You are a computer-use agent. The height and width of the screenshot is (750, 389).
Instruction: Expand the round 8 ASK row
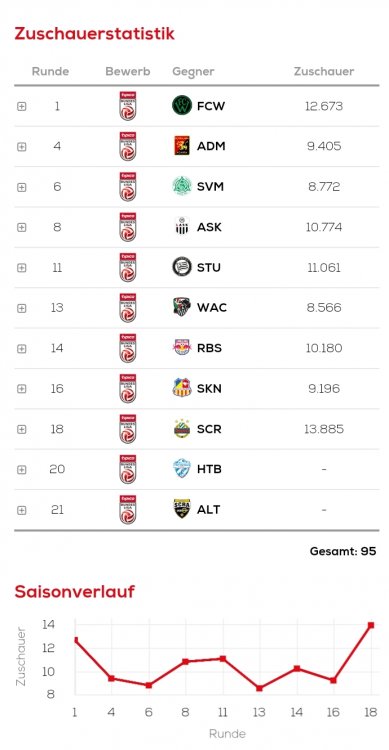[22, 227]
